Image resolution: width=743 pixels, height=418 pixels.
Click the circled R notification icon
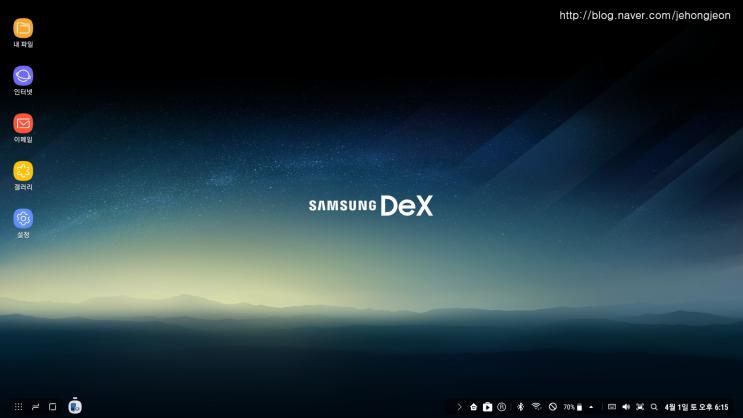point(502,407)
